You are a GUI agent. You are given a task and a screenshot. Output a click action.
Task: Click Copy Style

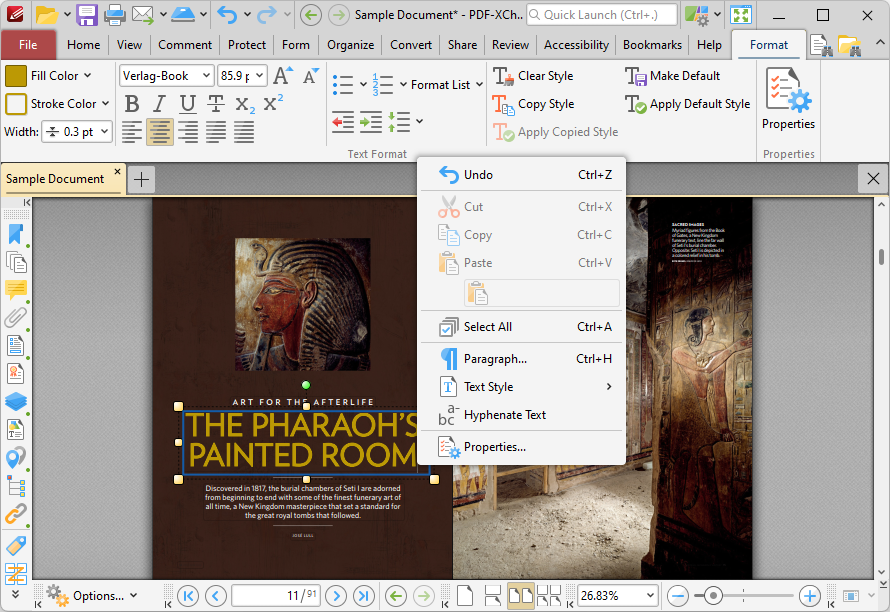point(534,104)
